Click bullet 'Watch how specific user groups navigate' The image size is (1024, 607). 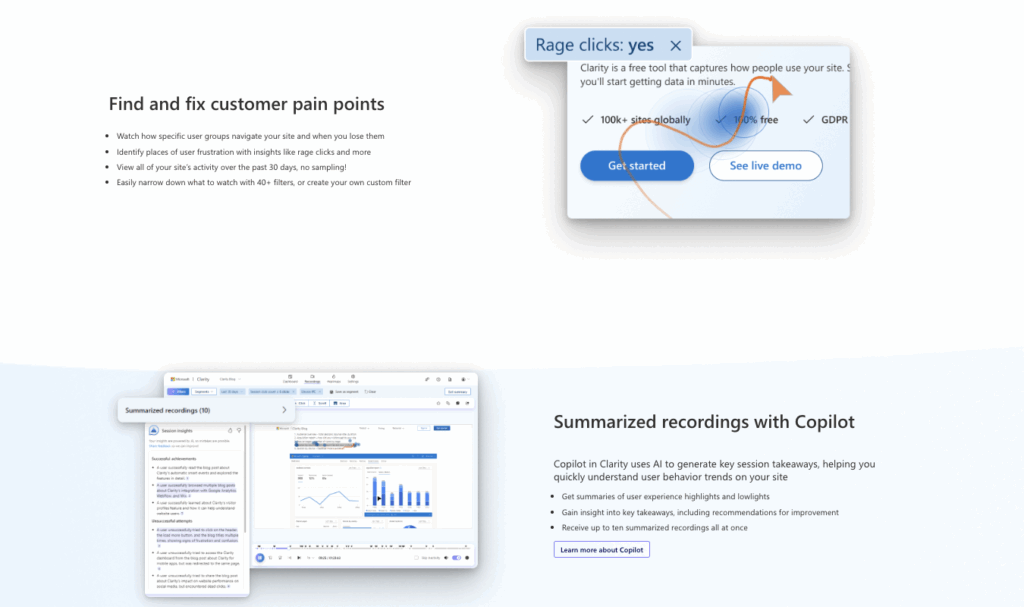pos(251,136)
